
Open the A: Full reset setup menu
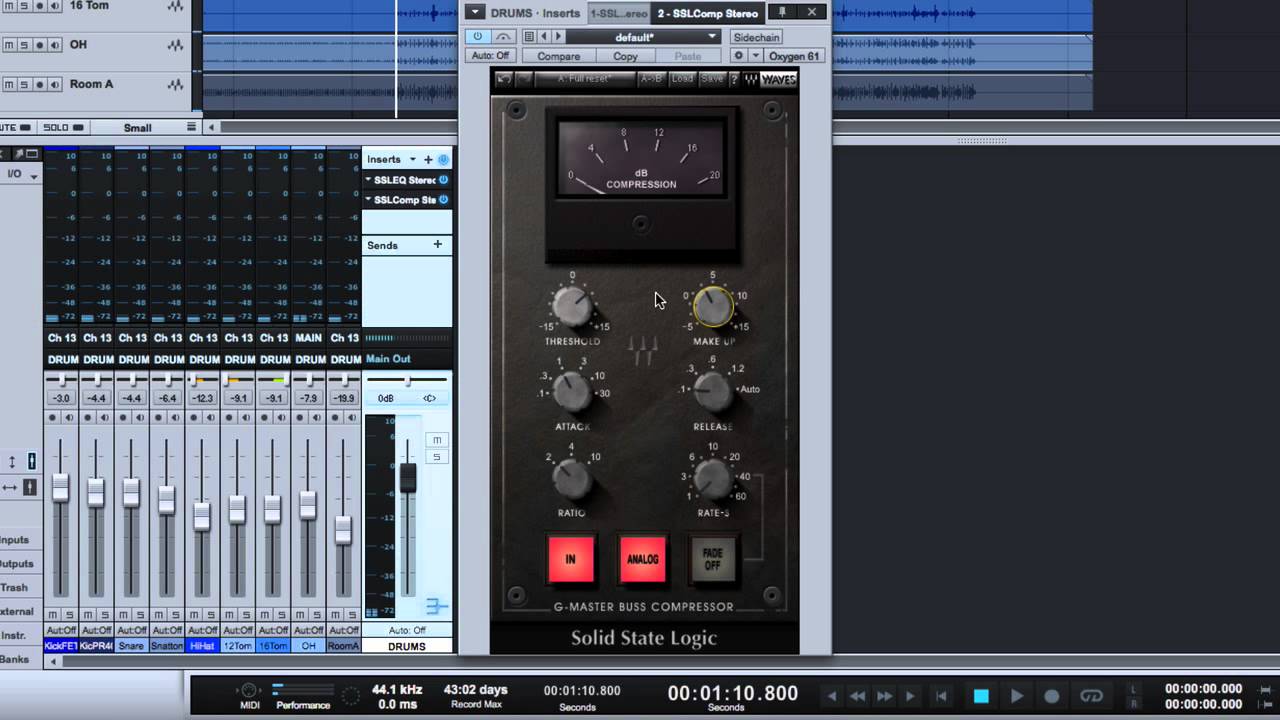tap(586, 79)
